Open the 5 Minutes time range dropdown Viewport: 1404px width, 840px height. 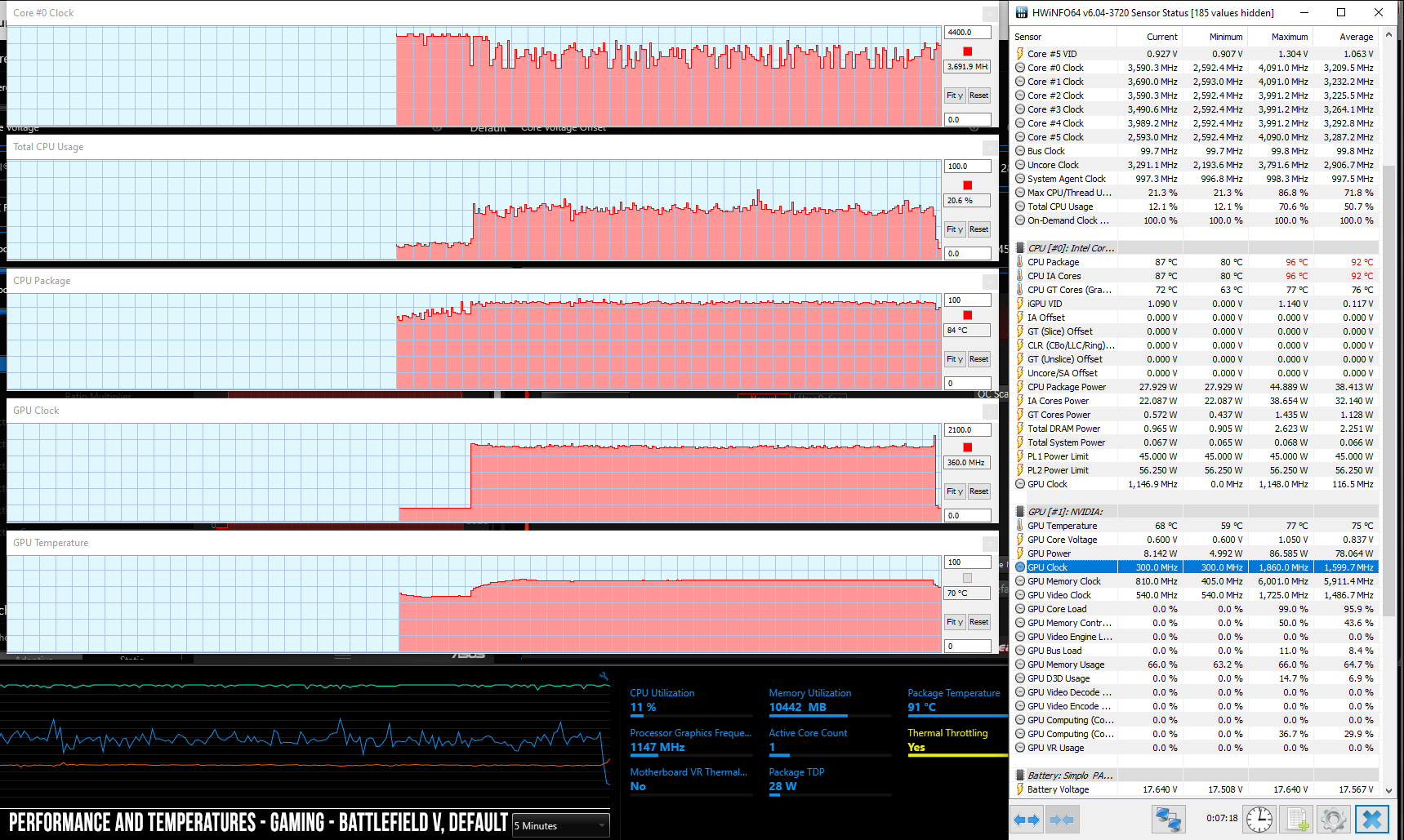560,825
